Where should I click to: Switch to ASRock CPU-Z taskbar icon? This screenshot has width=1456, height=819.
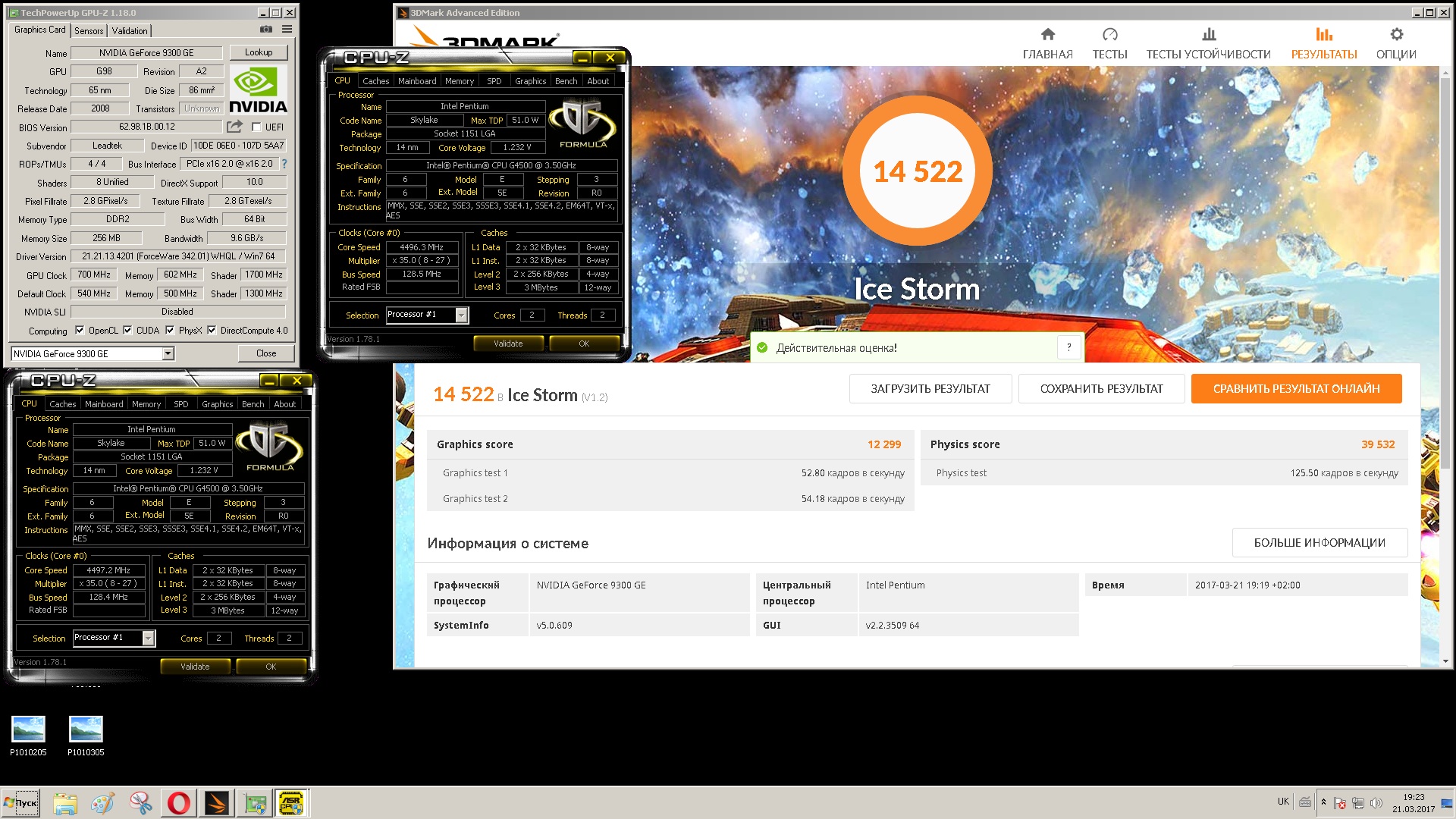click(x=292, y=803)
